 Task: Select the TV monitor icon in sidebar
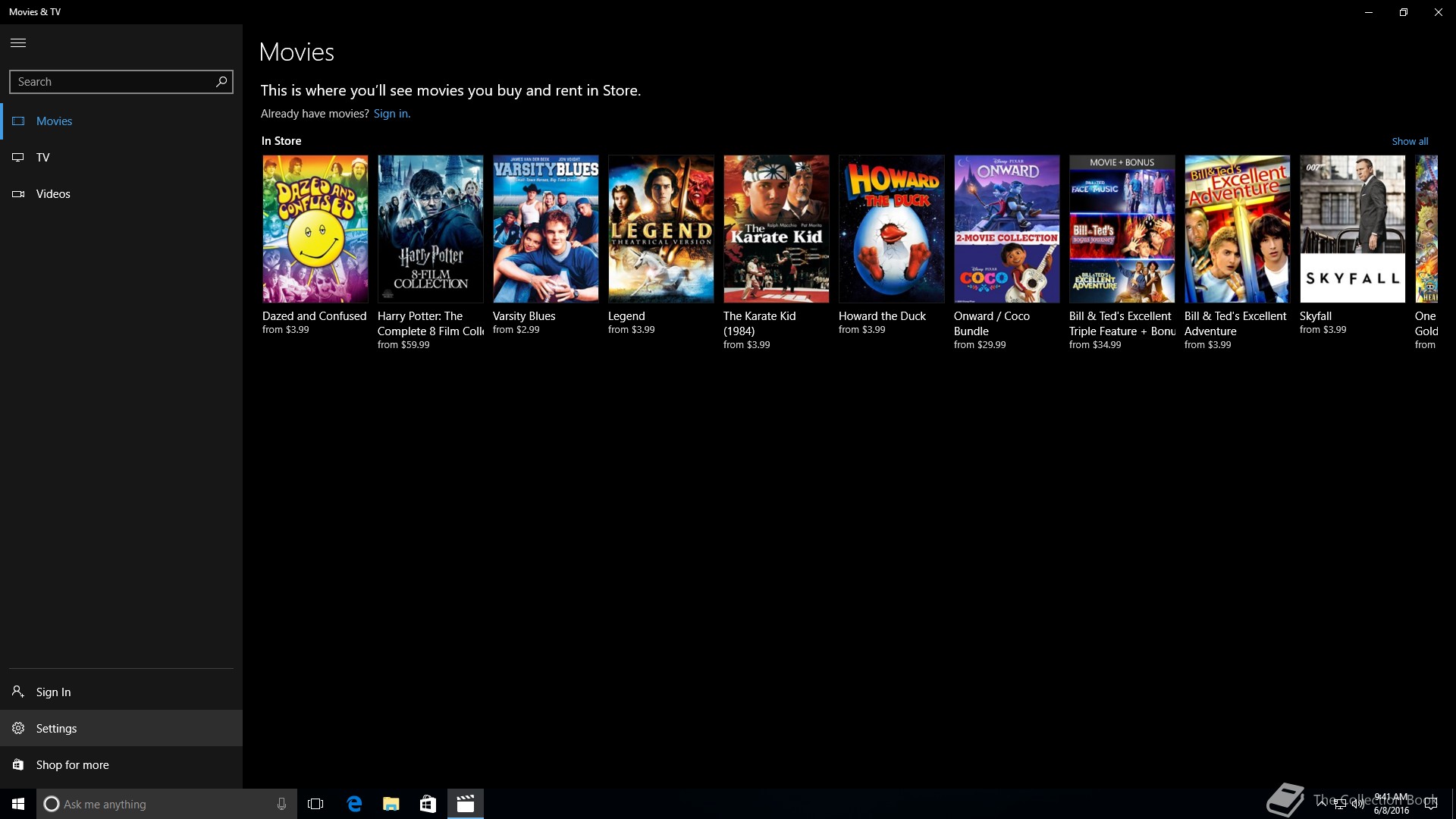(x=18, y=158)
